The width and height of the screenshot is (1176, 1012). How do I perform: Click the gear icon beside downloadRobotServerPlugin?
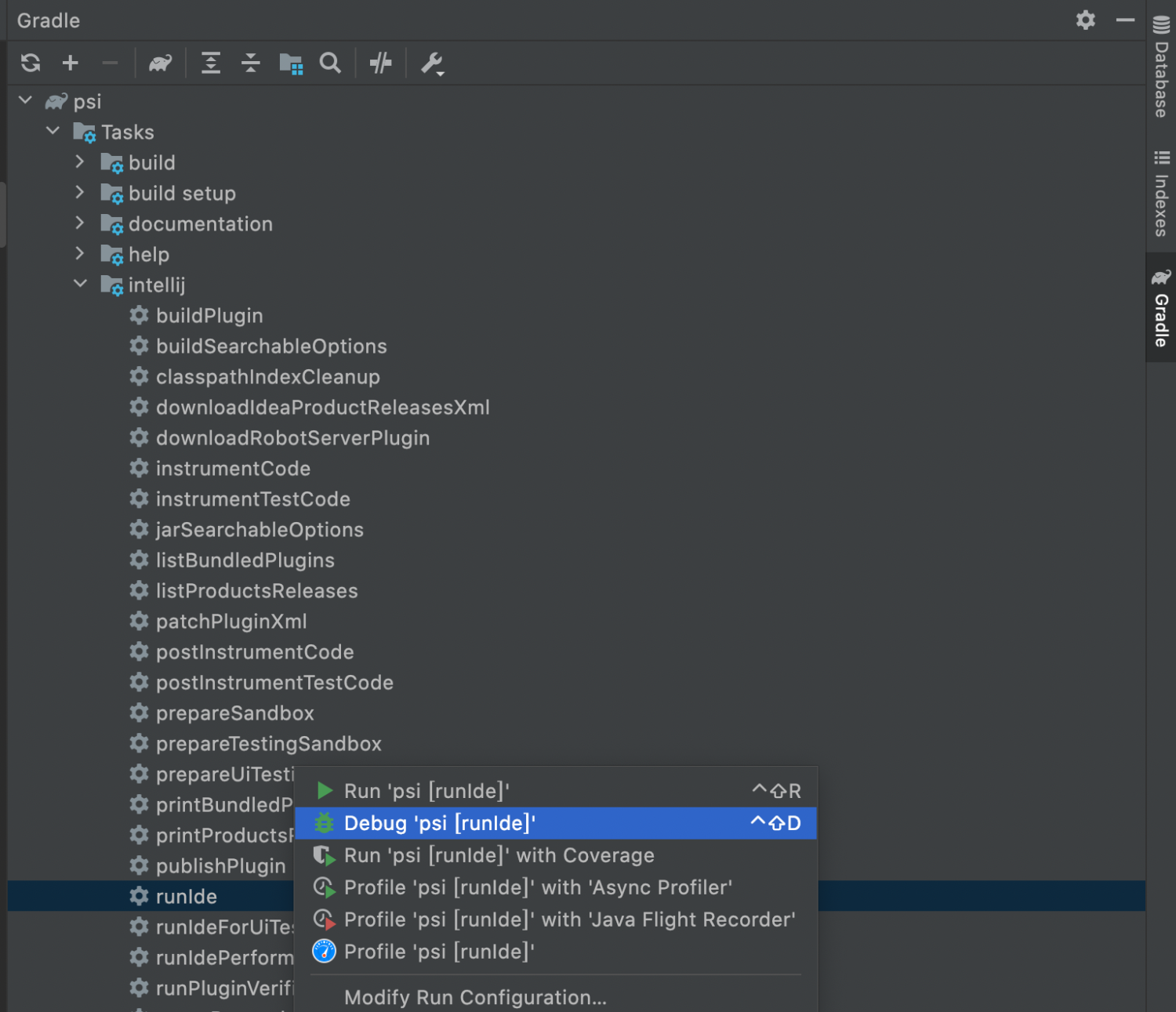139,437
